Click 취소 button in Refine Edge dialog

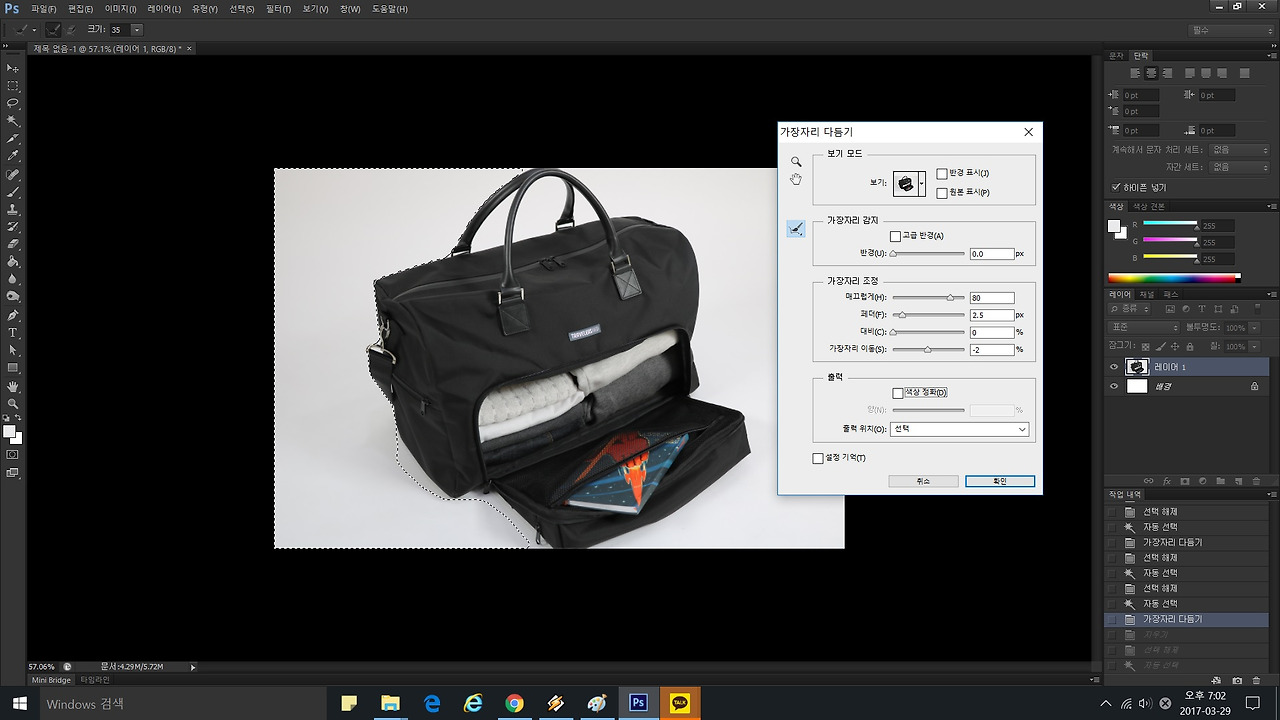(923, 481)
